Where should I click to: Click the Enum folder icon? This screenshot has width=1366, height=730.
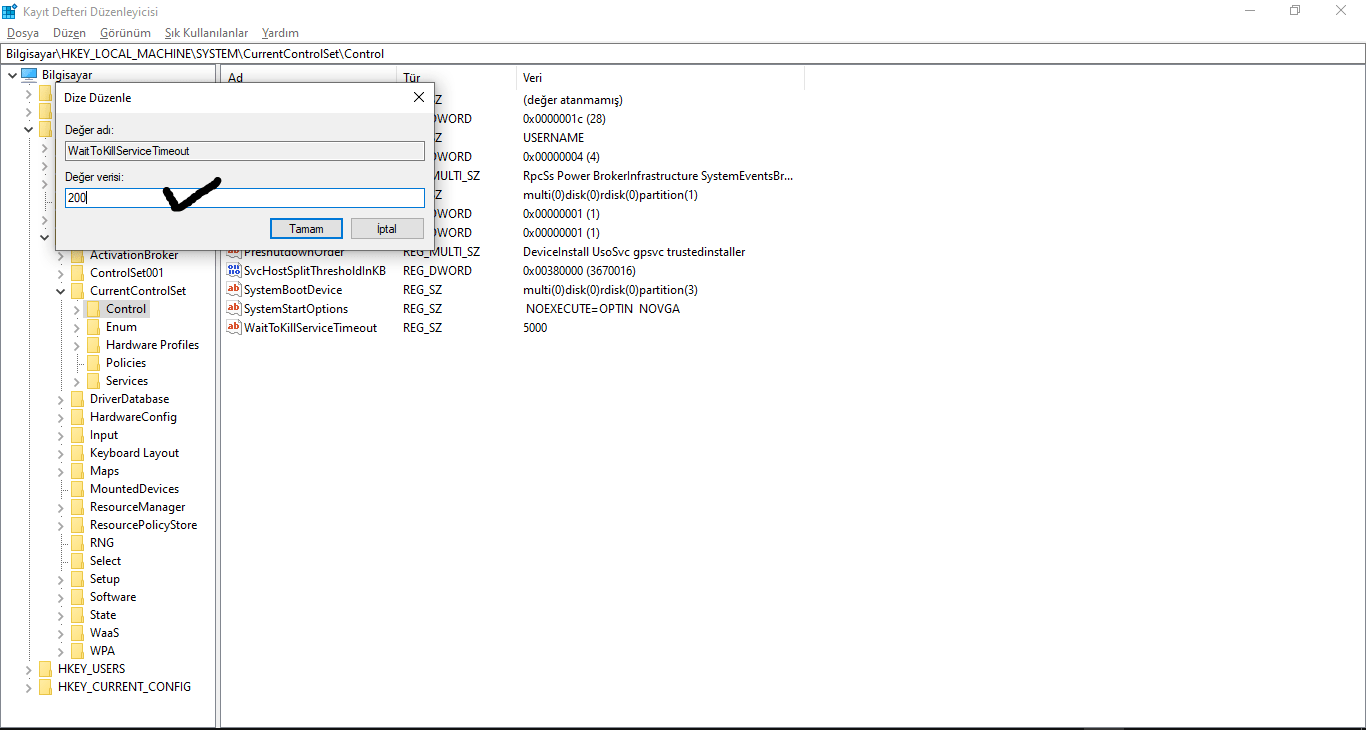click(94, 327)
